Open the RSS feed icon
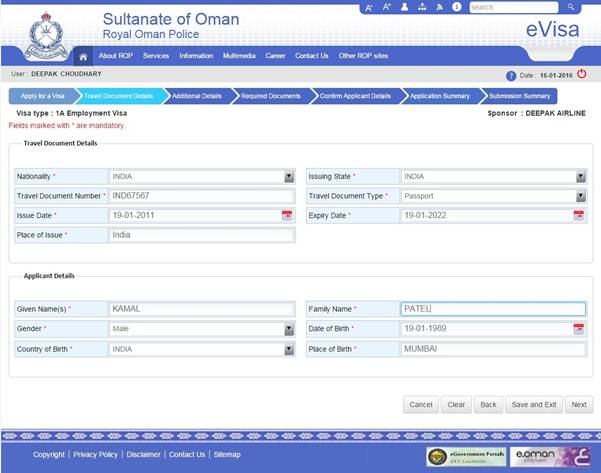The image size is (601, 473). 440,7
